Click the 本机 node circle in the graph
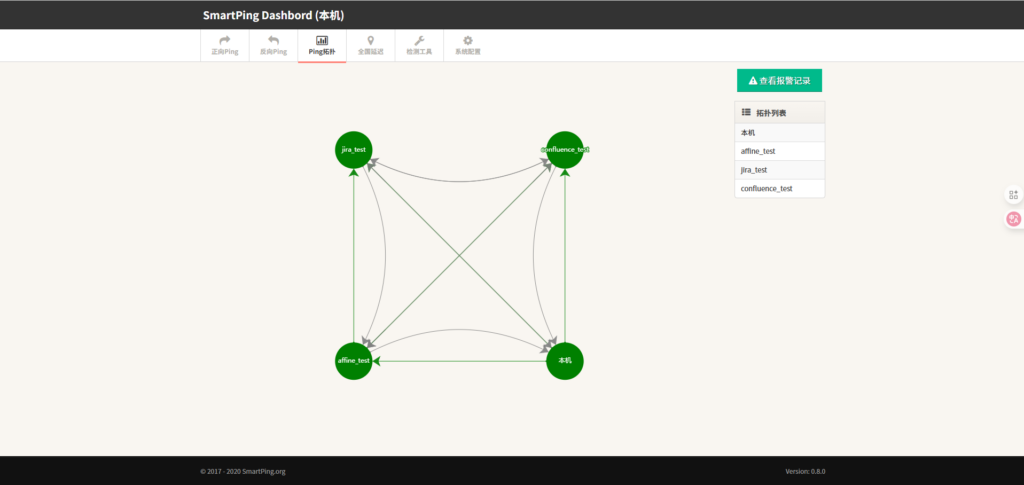 pyautogui.click(x=565, y=360)
